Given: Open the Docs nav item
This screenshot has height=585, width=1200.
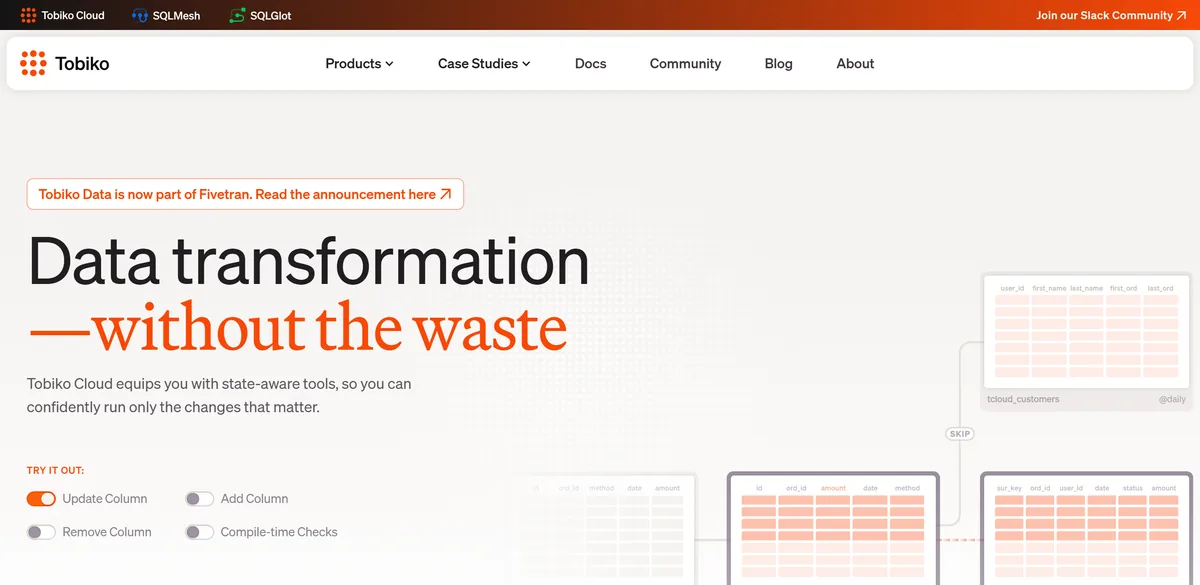Looking at the screenshot, I should point(590,63).
